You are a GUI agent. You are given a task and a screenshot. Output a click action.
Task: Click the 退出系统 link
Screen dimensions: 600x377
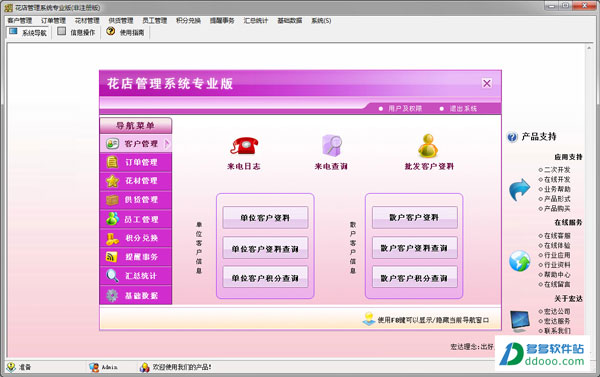(x=463, y=109)
